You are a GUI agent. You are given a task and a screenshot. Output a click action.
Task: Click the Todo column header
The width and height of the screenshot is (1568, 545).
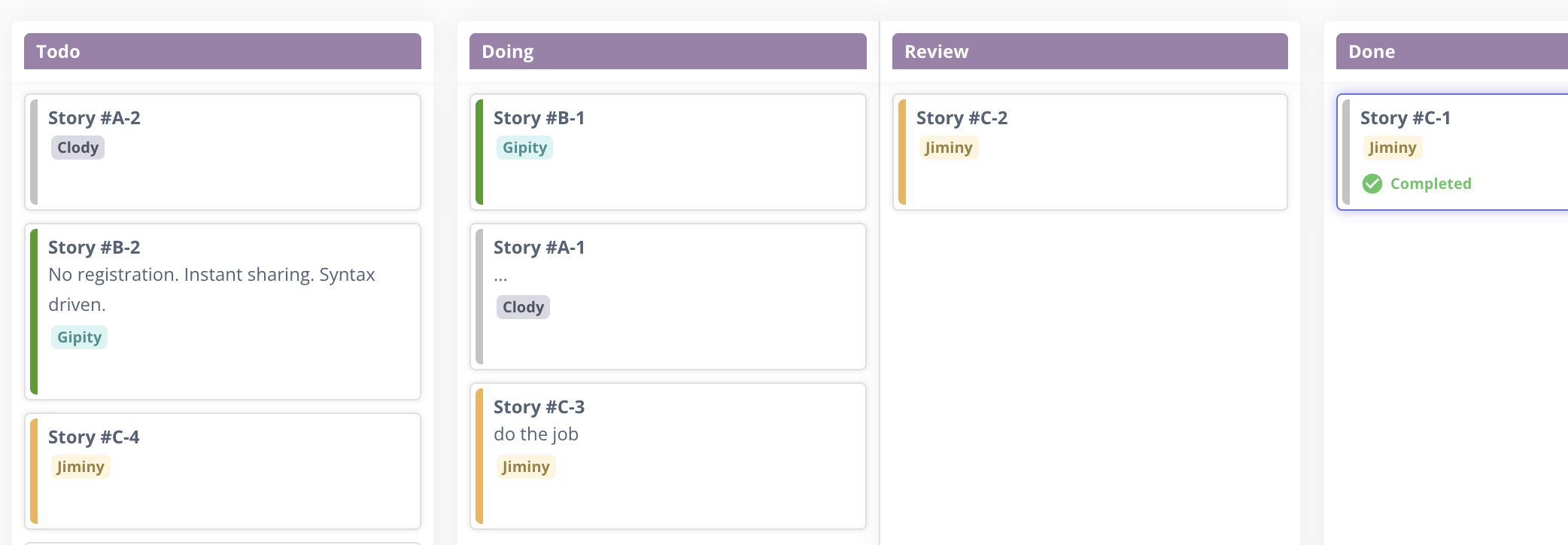click(x=223, y=51)
